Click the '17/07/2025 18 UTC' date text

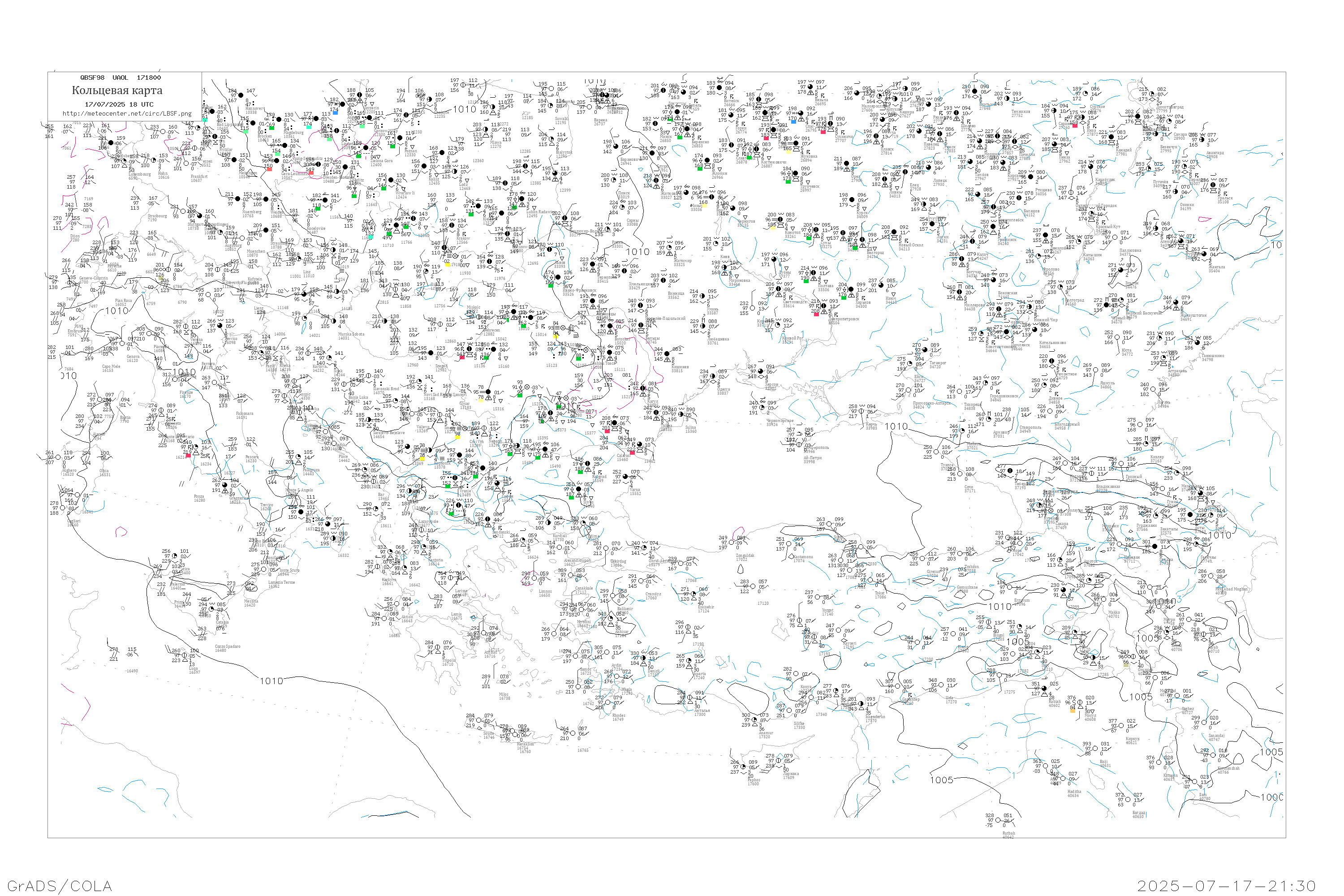(x=119, y=104)
